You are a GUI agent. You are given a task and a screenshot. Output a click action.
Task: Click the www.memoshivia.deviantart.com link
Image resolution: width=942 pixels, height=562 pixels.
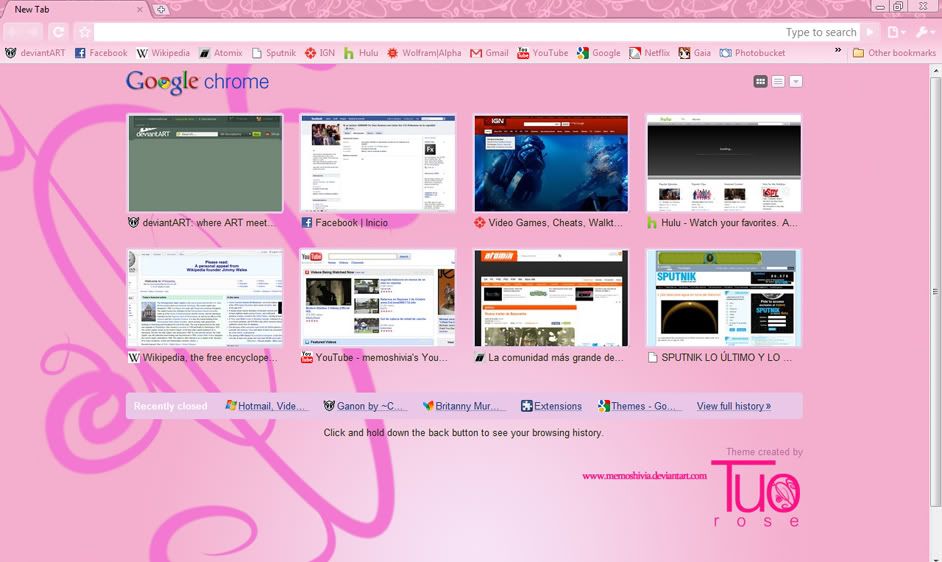click(x=644, y=475)
